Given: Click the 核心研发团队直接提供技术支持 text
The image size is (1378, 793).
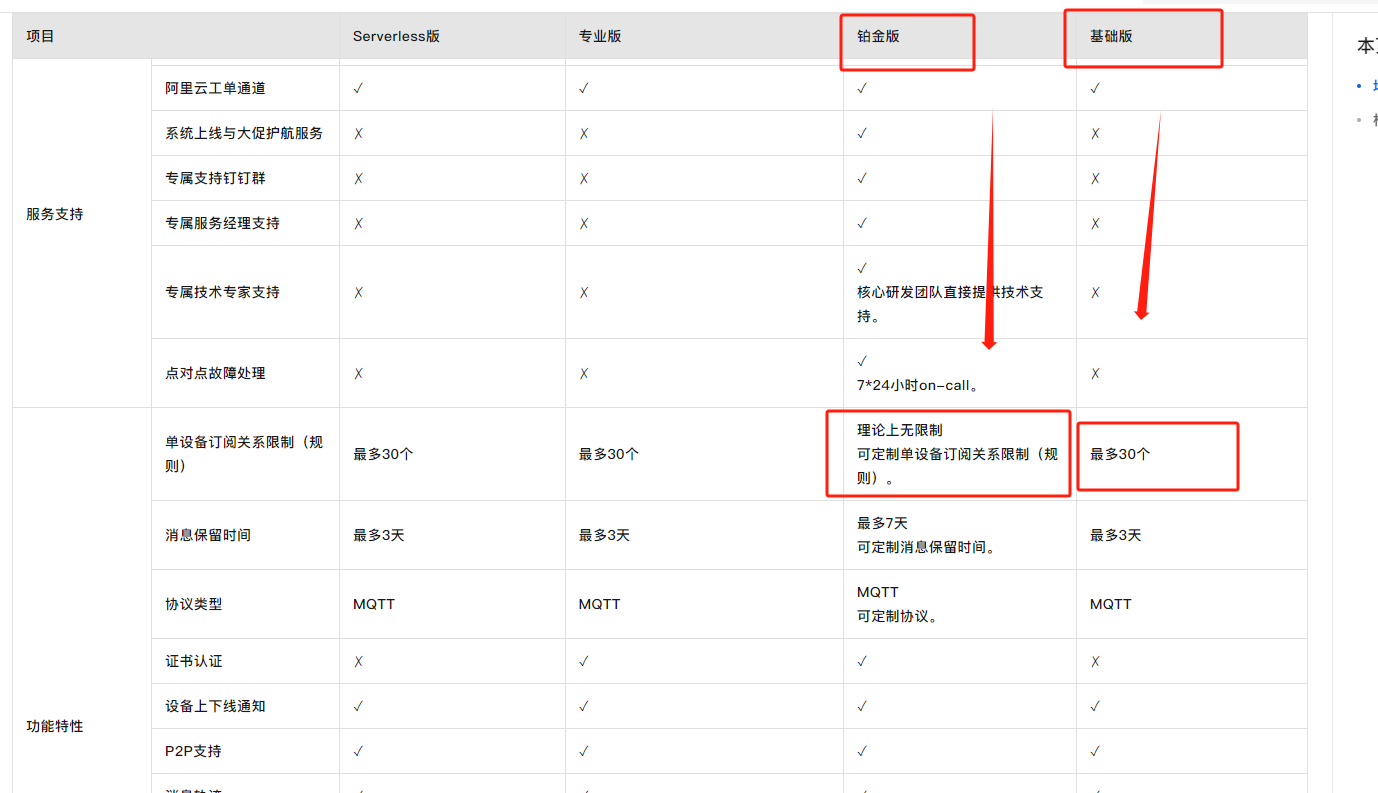Looking at the screenshot, I should click(x=950, y=304).
